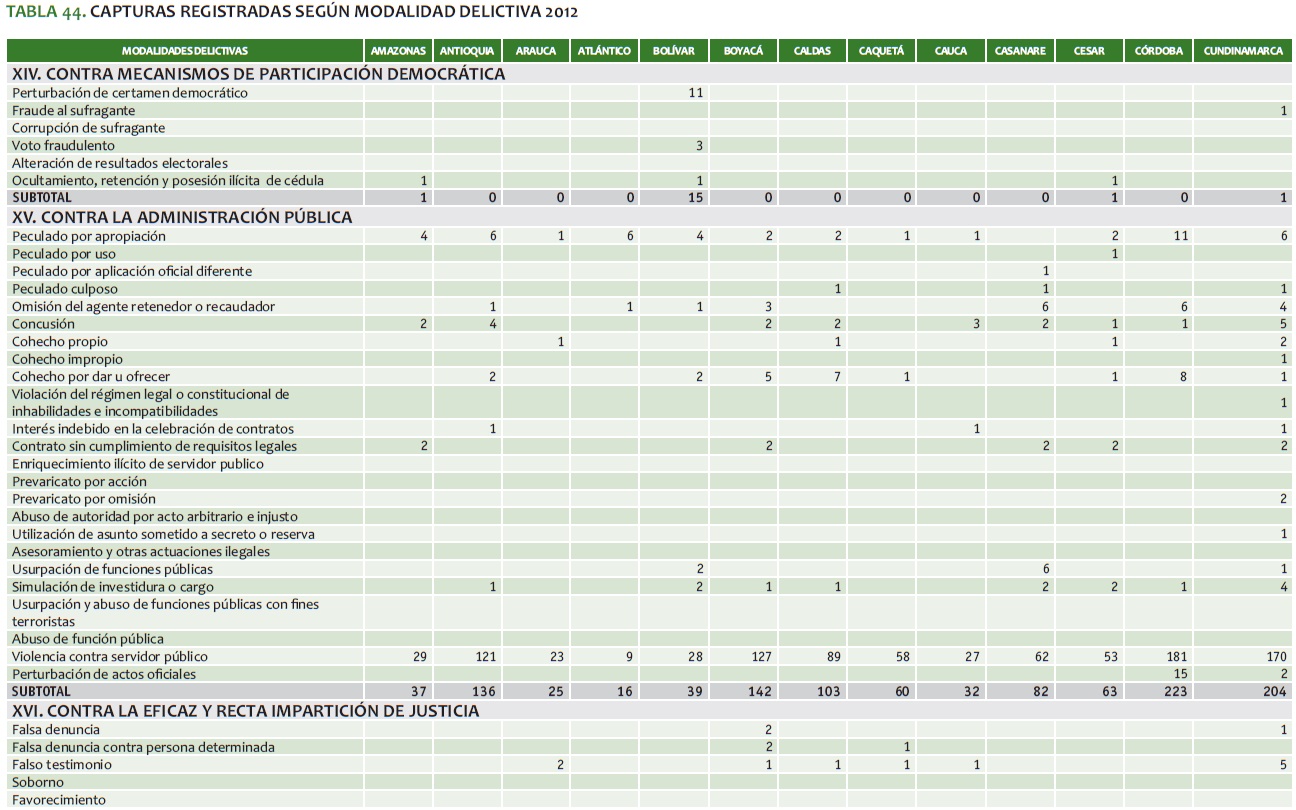
Task: Select the 'Perturbación de actos oficiales' row label
Action: (x=104, y=674)
